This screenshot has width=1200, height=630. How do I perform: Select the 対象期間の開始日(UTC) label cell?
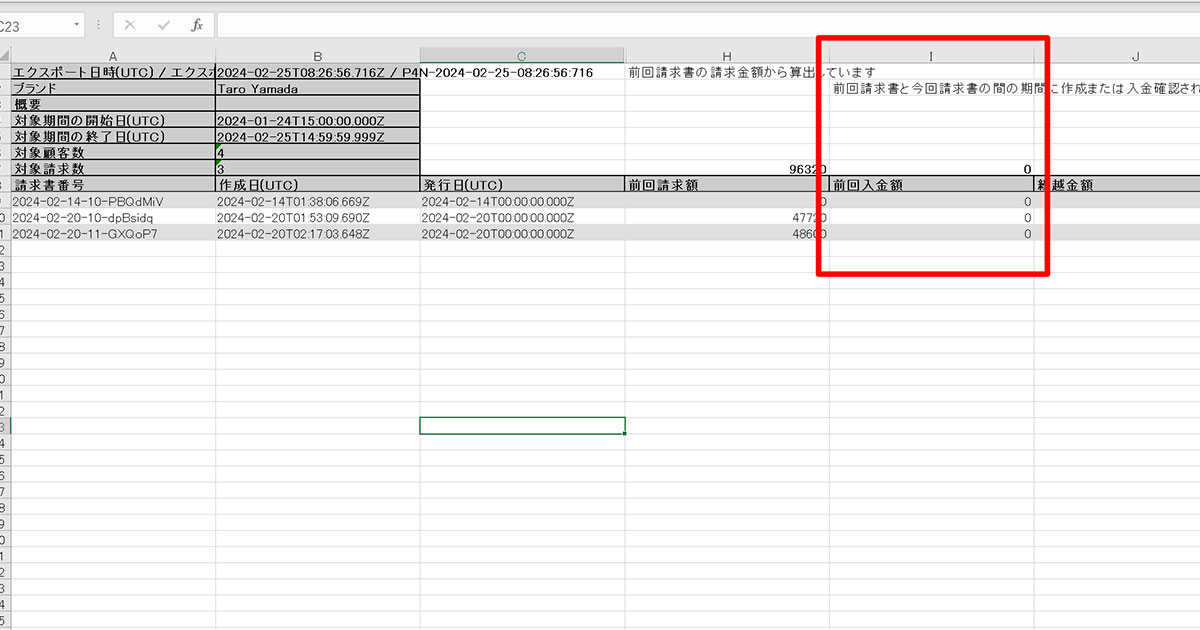coord(113,120)
